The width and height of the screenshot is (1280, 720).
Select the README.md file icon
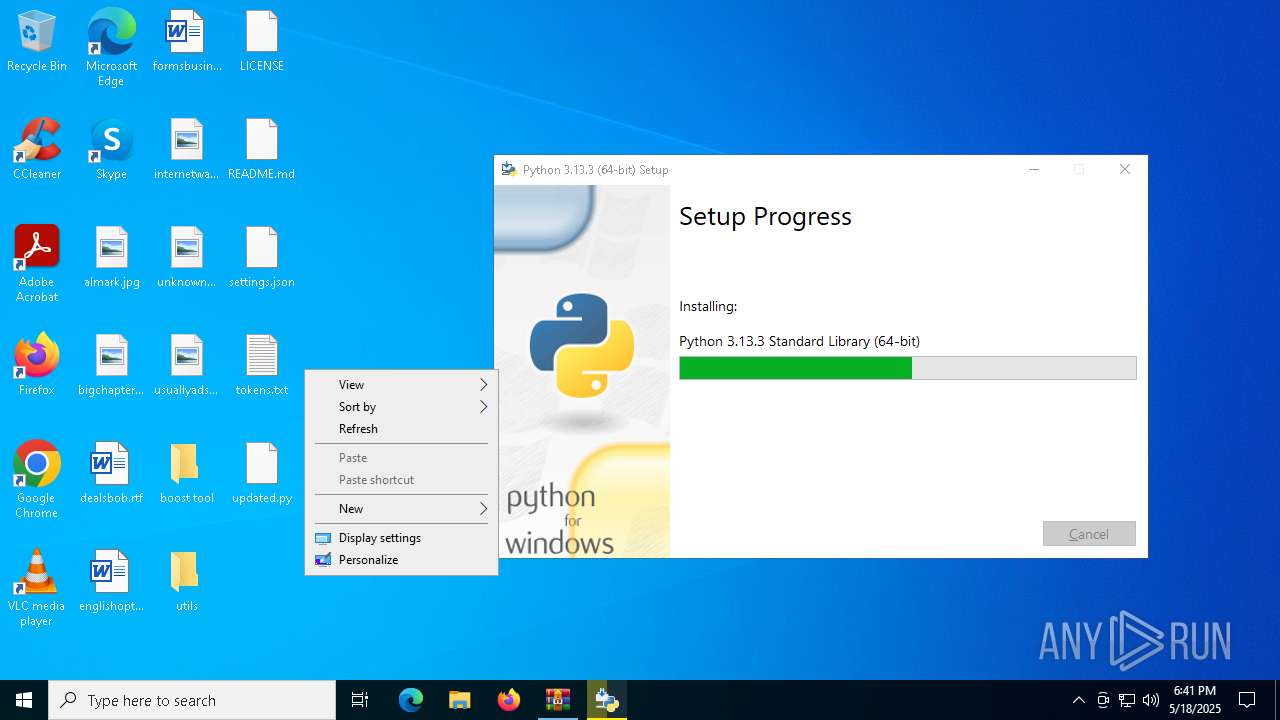pyautogui.click(x=262, y=150)
